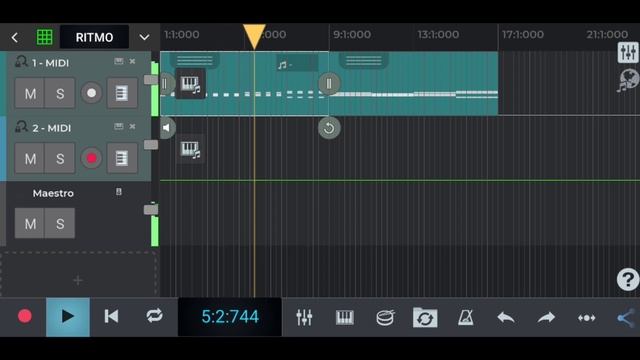Arm recording on track 1 - MIDI
The width and height of the screenshot is (640, 360).
[91, 93]
